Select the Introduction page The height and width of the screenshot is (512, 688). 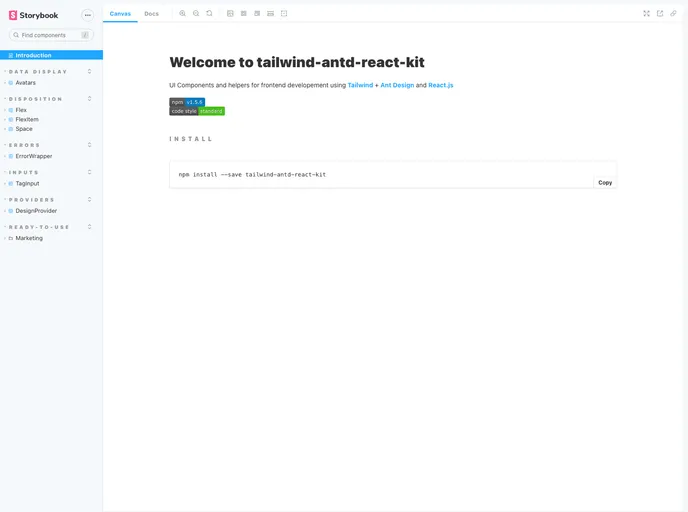[x=51, y=55]
